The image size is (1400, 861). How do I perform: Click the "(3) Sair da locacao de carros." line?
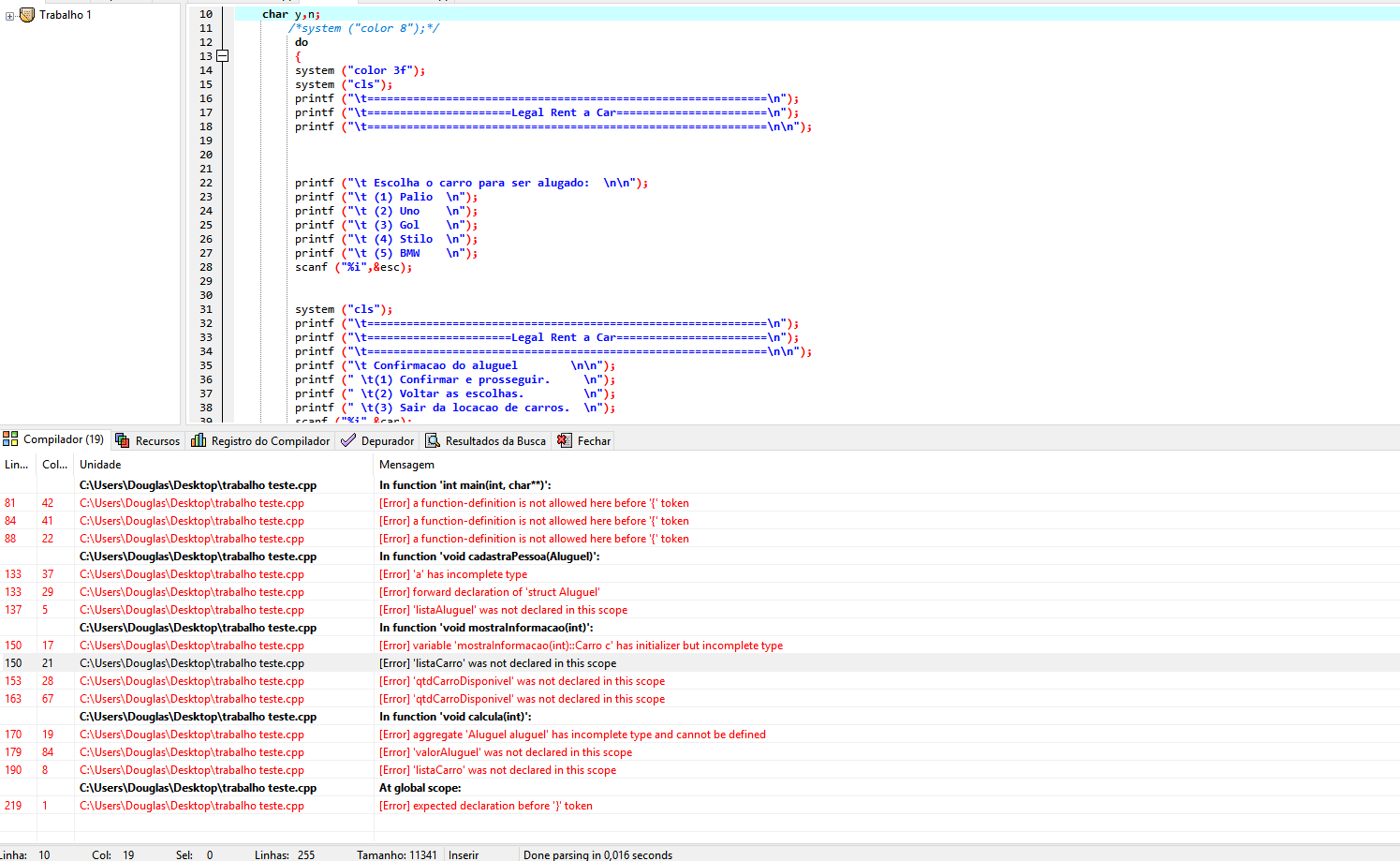(455, 408)
